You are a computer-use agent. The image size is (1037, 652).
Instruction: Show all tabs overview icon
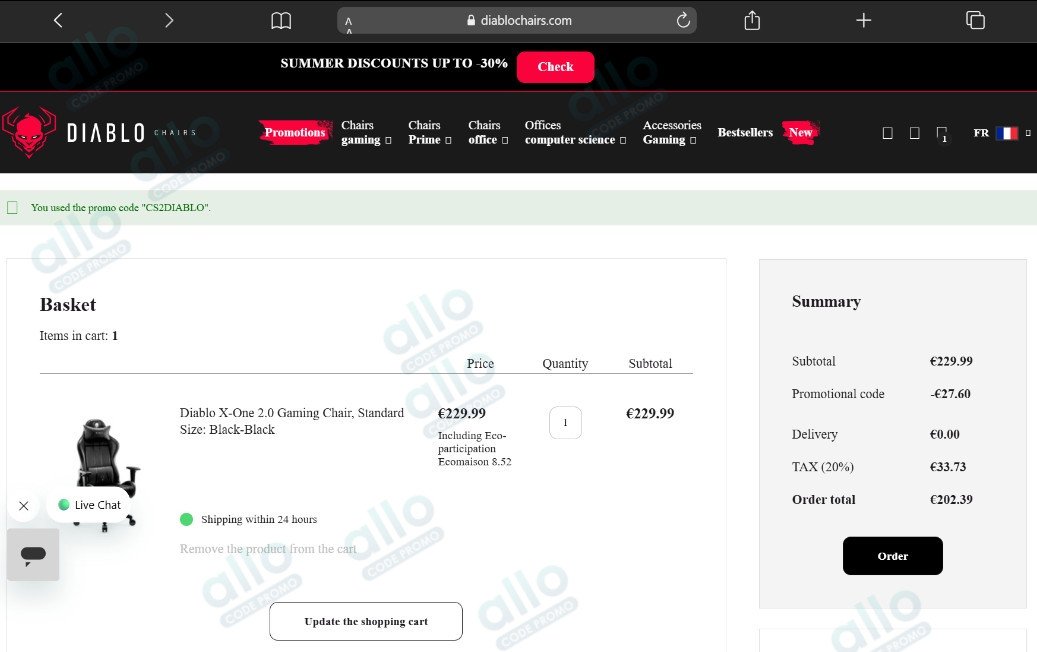click(x=975, y=20)
